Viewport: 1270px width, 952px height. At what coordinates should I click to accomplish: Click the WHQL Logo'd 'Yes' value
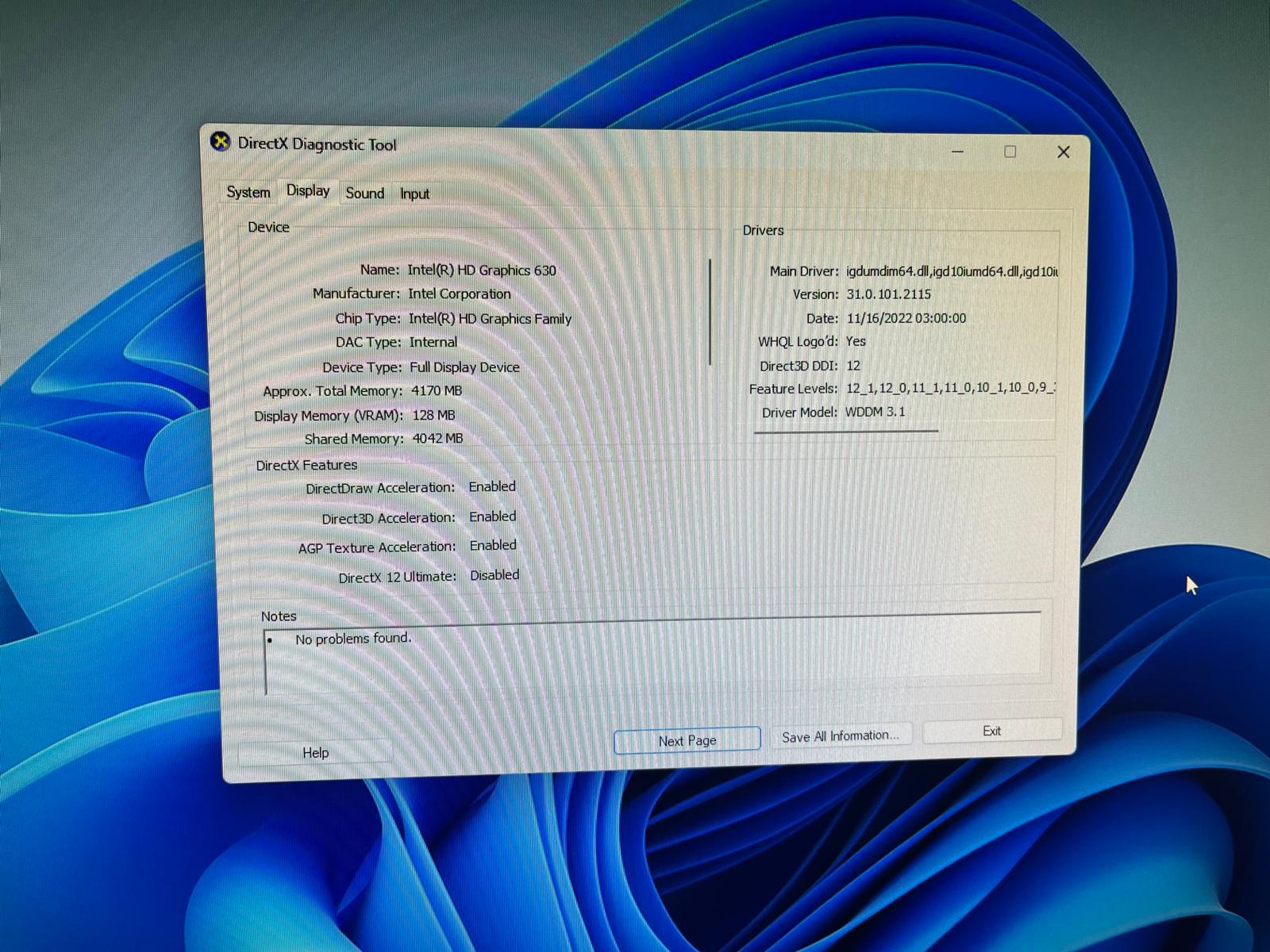[856, 341]
